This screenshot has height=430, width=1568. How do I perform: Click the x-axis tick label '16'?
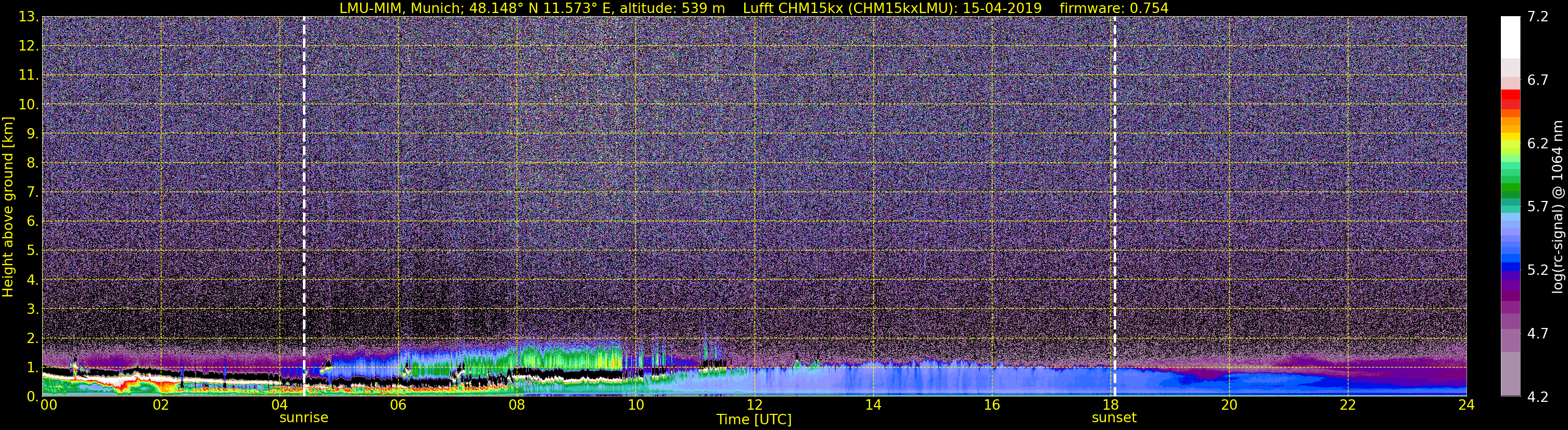pyautogui.click(x=991, y=405)
